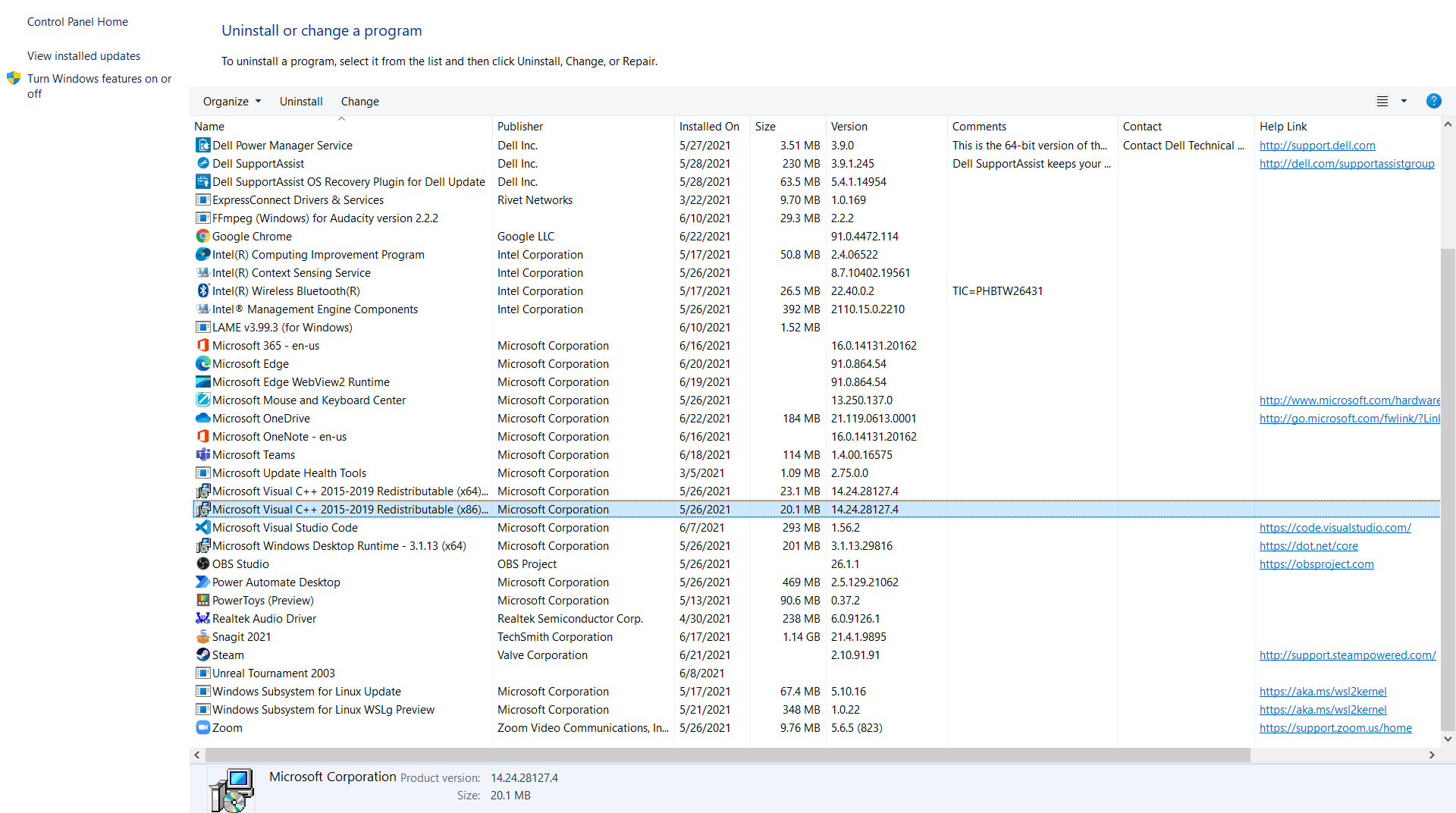This screenshot has width=1456, height=813.
Task: Select the Microsoft Edge WebView2 Runtime icon
Action: point(202,381)
